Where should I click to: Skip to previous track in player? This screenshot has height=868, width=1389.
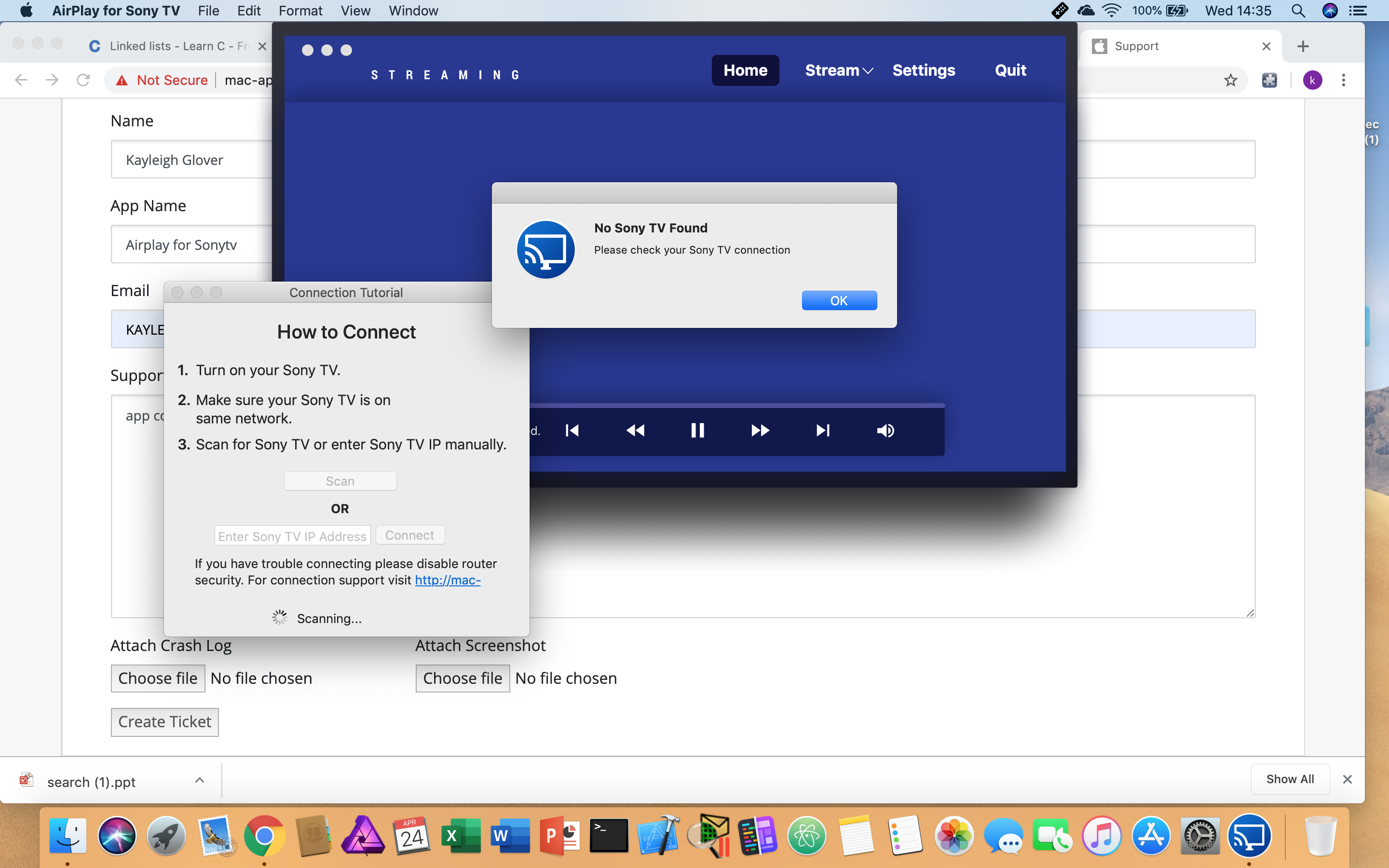(x=572, y=430)
